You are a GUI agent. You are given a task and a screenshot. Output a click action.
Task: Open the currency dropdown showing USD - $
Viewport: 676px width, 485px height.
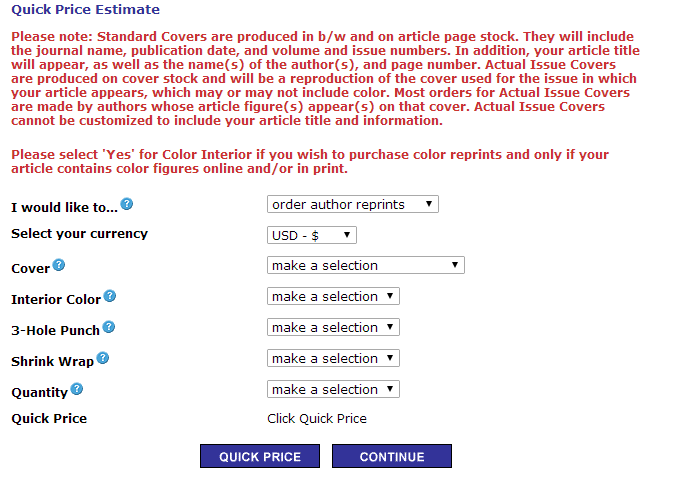[x=312, y=235]
